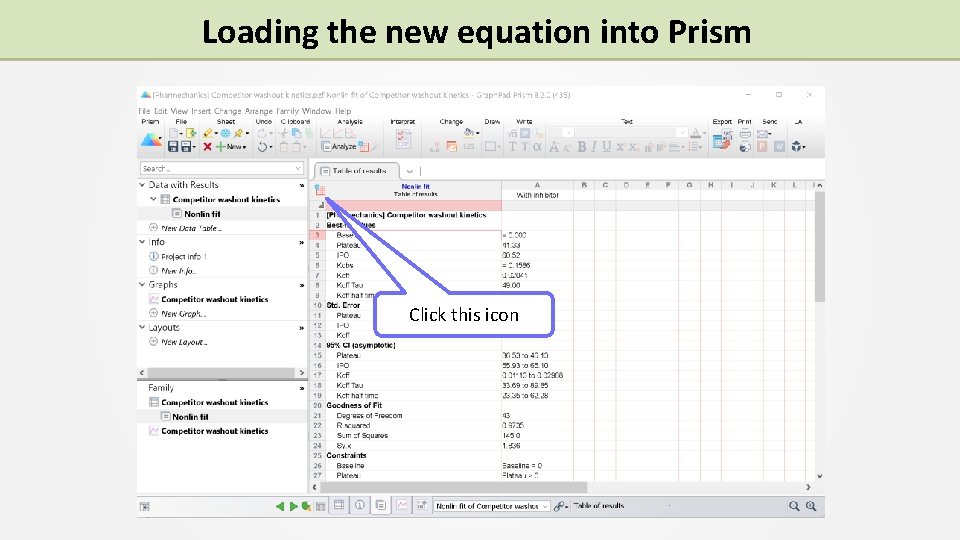Click the Undo arrow icon

262,147
